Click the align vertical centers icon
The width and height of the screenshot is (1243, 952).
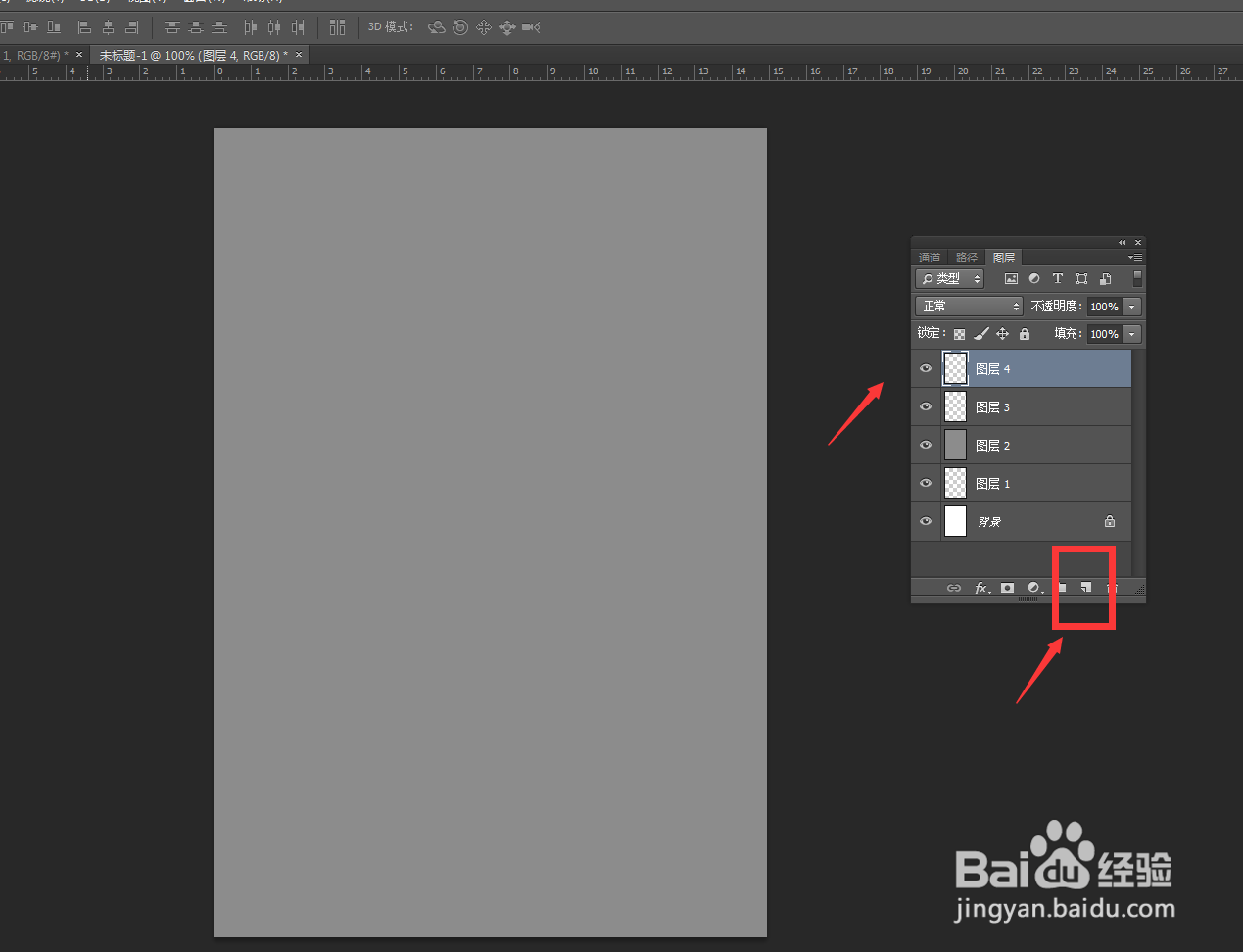pyautogui.click(x=30, y=27)
